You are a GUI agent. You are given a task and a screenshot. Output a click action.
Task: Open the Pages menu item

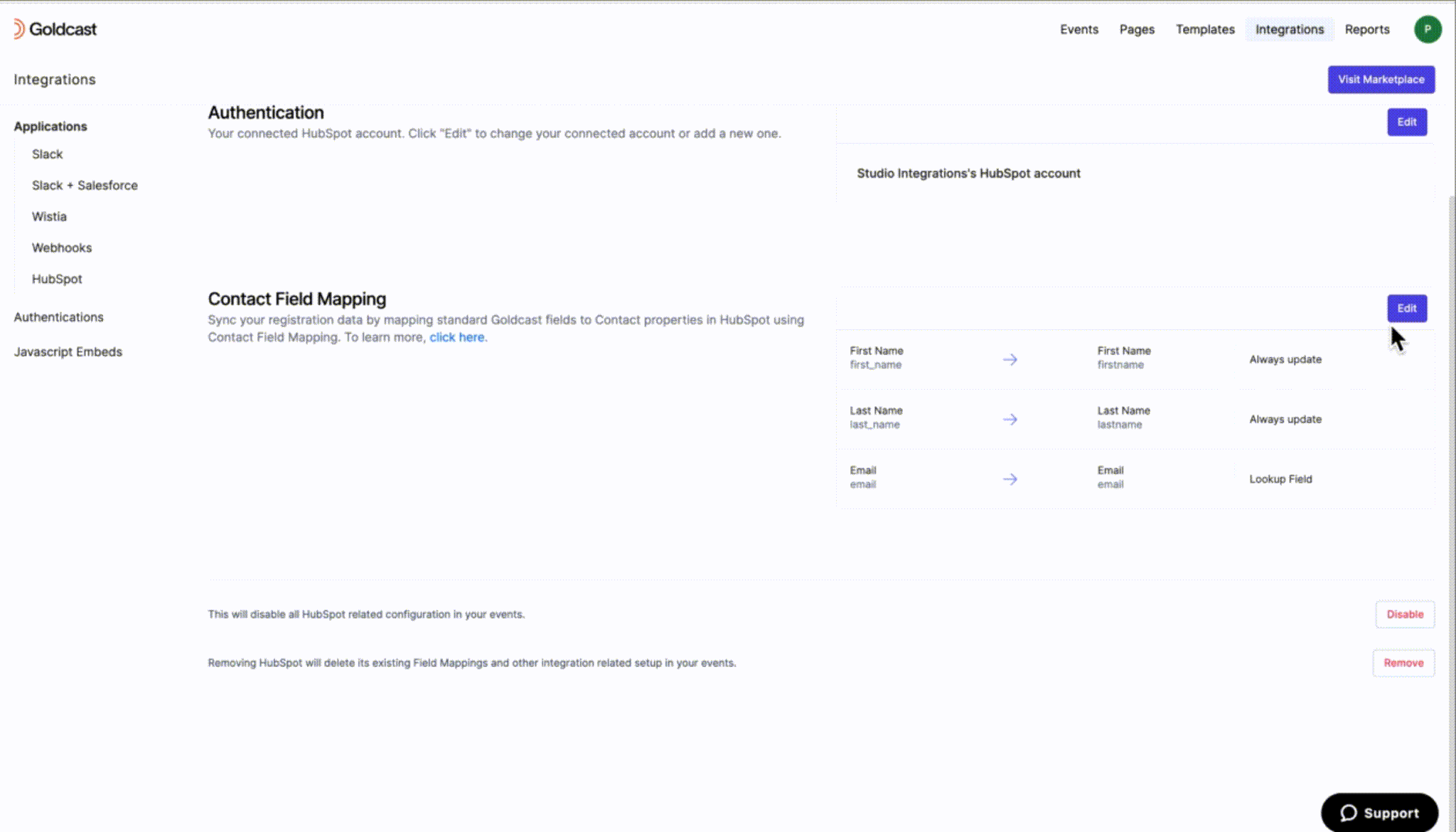pyautogui.click(x=1137, y=29)
